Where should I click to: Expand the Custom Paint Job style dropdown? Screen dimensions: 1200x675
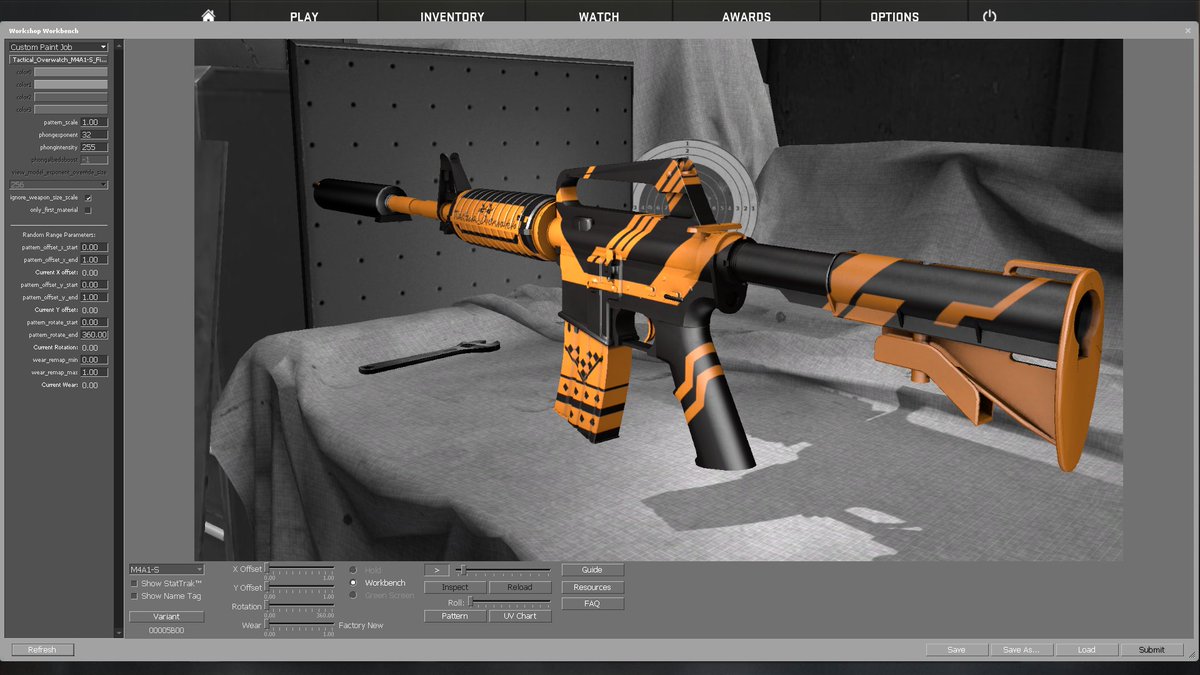[x=58, y=47]
